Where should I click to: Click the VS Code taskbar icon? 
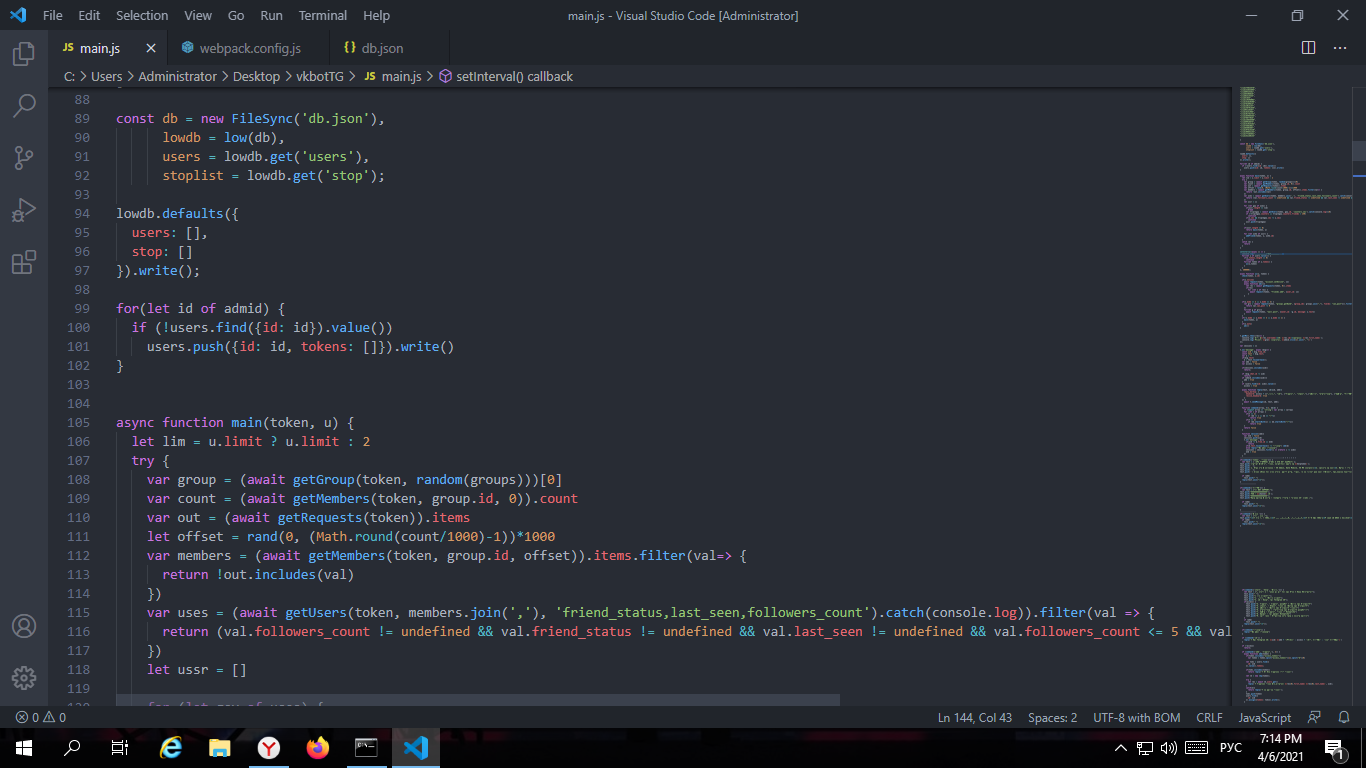pyautogui.click(x=416, y=748)
